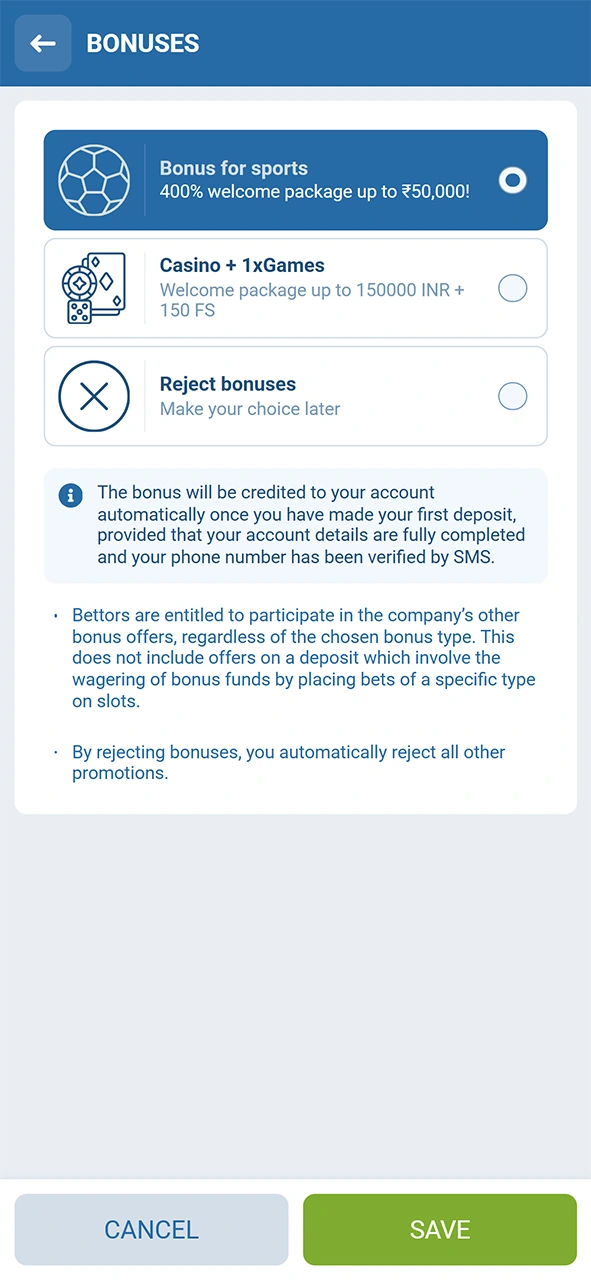Click the BONUSES header title

pos(143,44)
